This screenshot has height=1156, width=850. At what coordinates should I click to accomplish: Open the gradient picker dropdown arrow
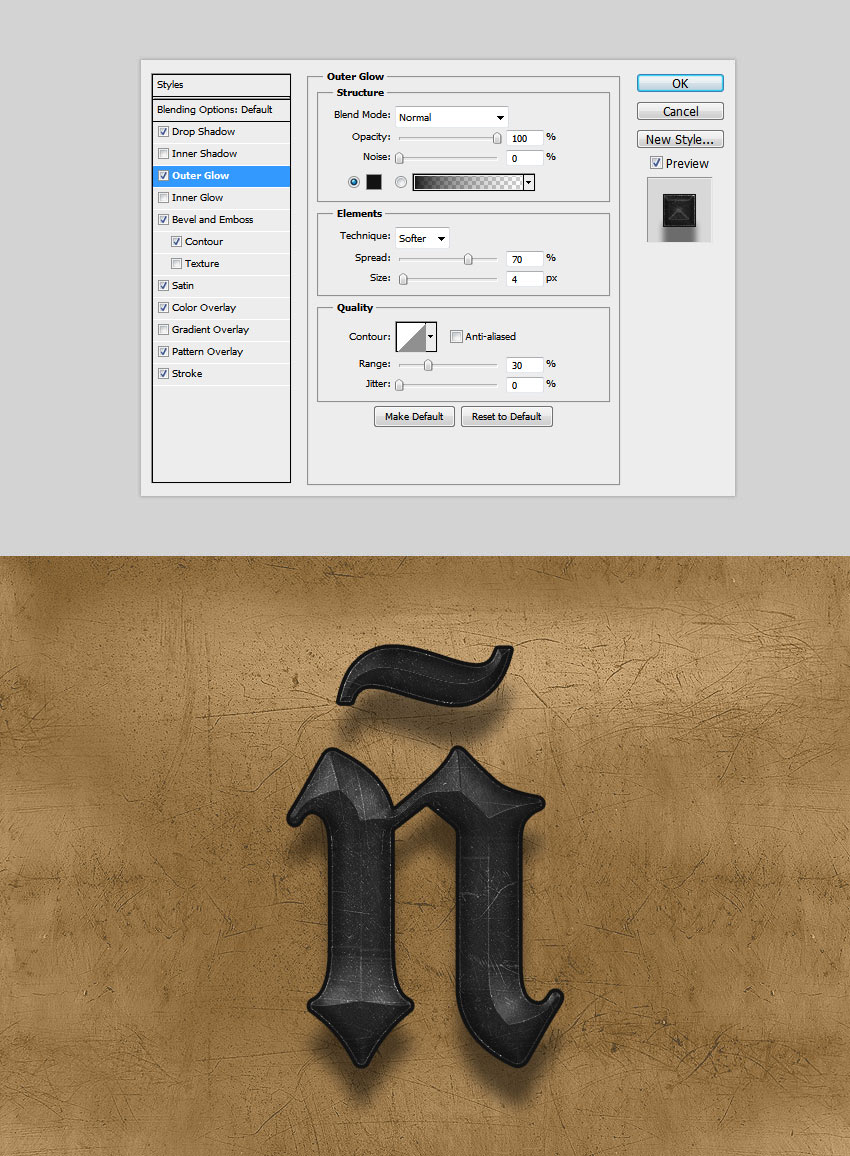[529, 182]
